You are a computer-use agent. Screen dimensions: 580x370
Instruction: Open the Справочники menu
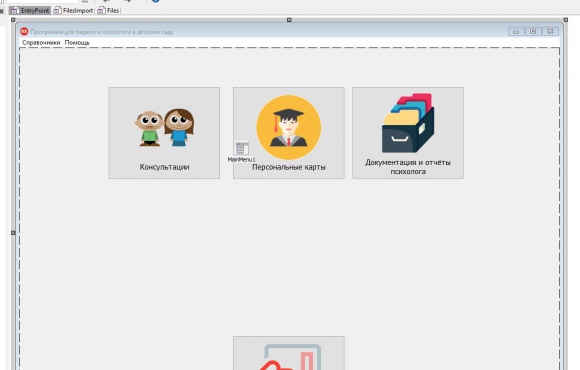click(41, 43)
